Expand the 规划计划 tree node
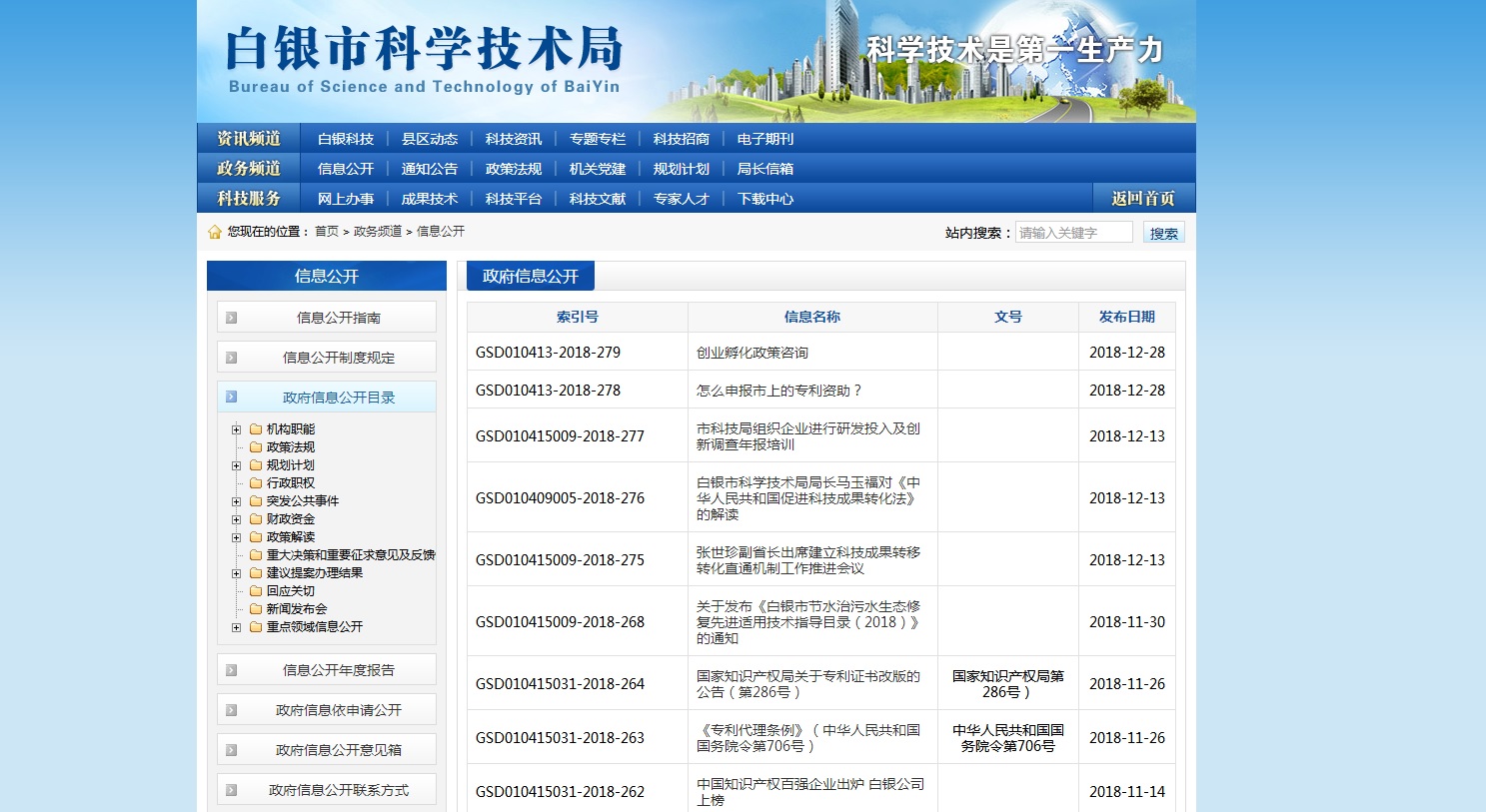The image size is (1486, 812). 237,465
